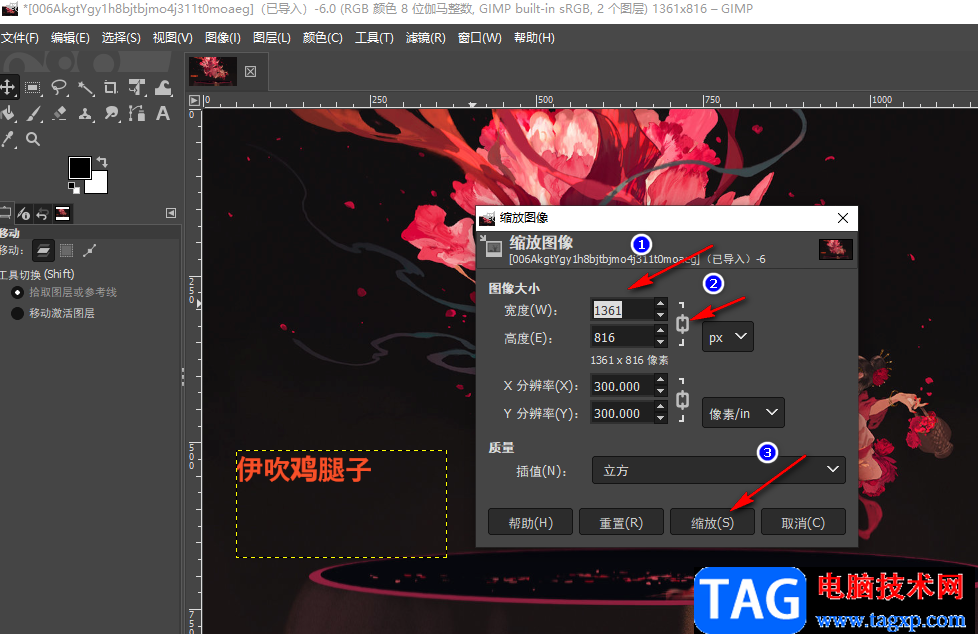The width and height of the screenshot is (978, 634).
Task: Select the Move tool
Action: pos(7,87)
